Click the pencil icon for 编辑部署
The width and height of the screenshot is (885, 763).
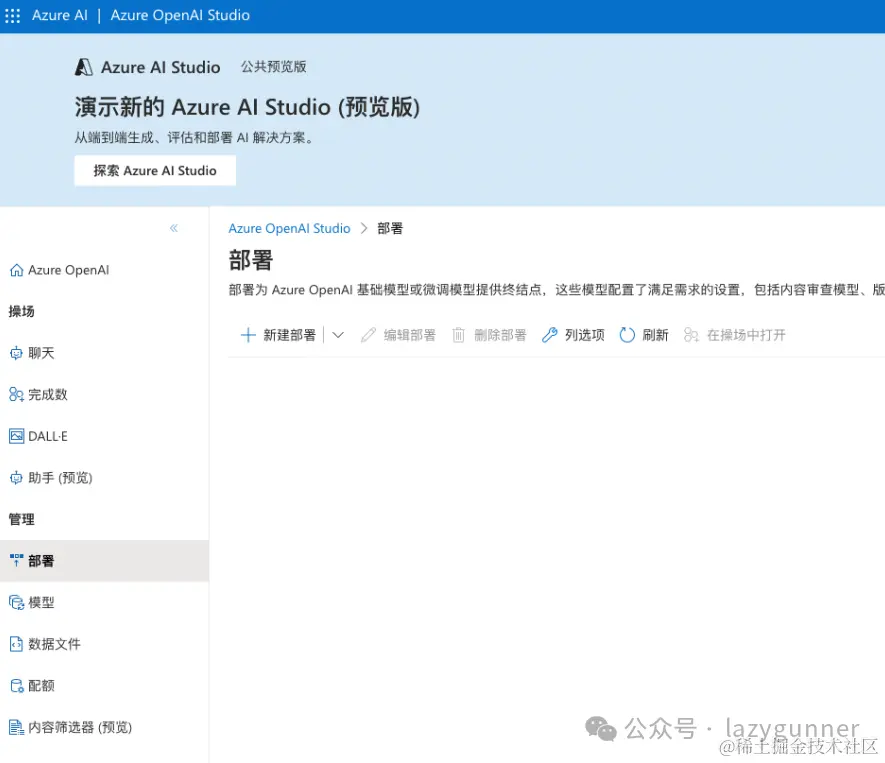pyautogui.click(x=368, y=335)
